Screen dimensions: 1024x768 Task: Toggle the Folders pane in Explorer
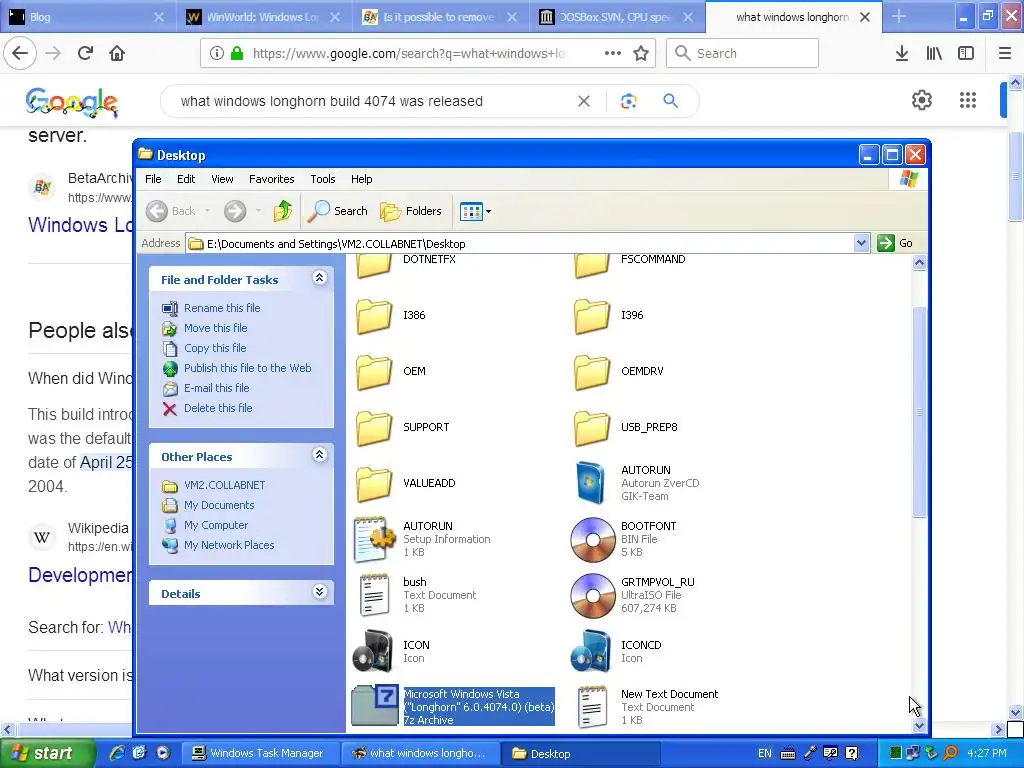[x=411, y=211]
